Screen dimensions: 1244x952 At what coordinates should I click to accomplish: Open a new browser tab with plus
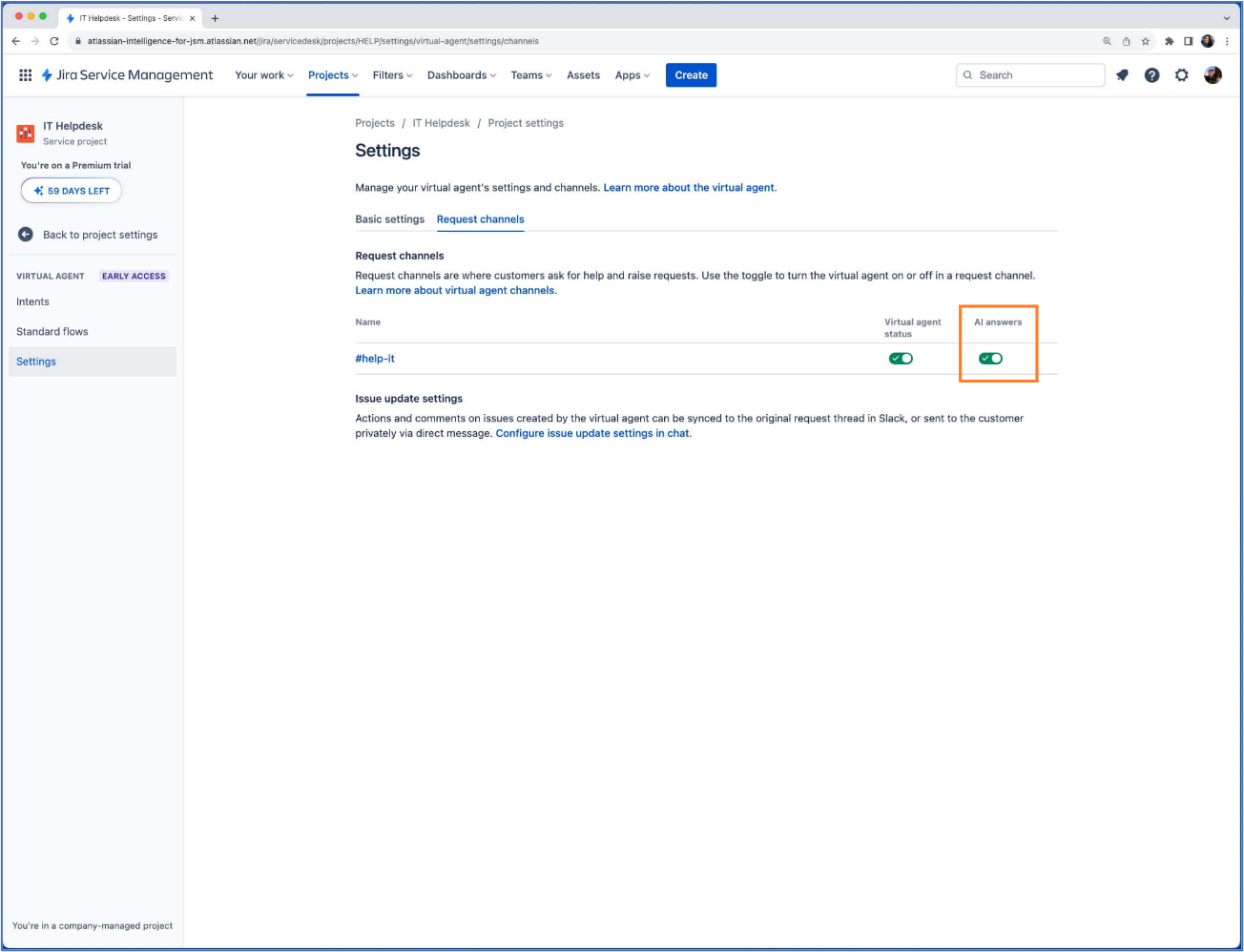click(215, 18)
